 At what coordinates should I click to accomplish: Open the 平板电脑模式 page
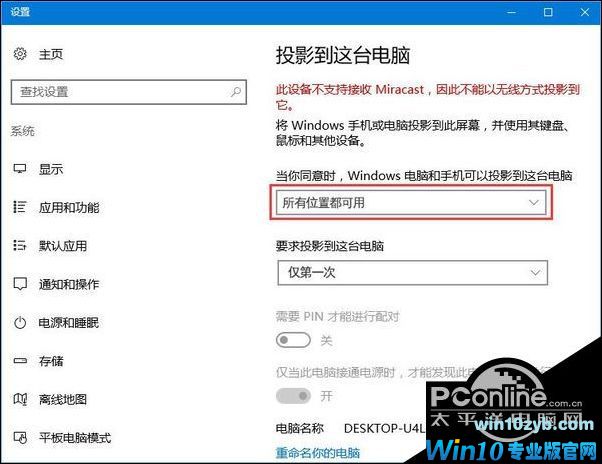click(75, 438)
